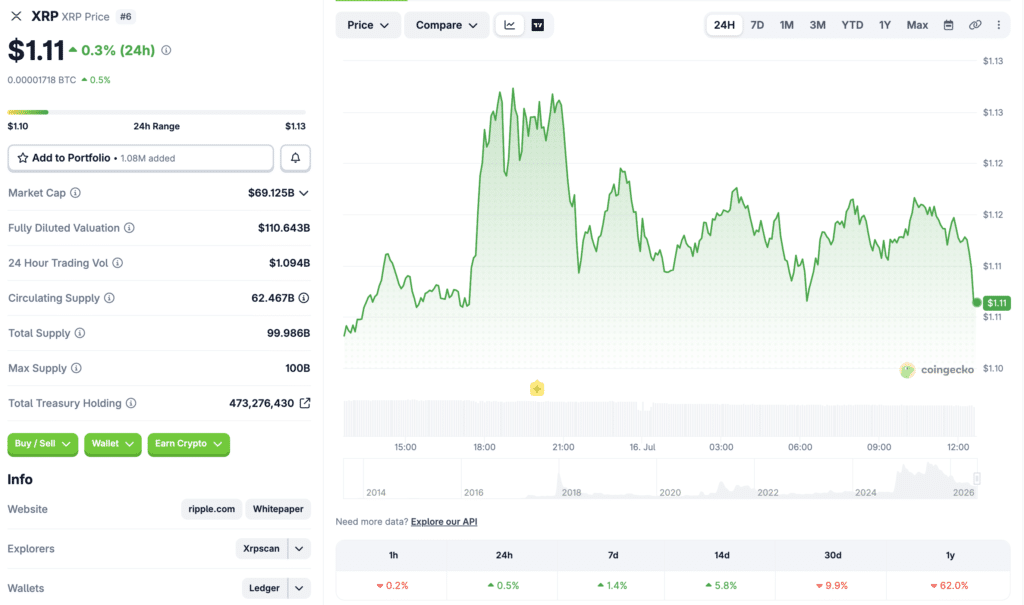Select the 1Y time range tab
The height and width of the screenshot is (605, 1024).
point(884,25)
